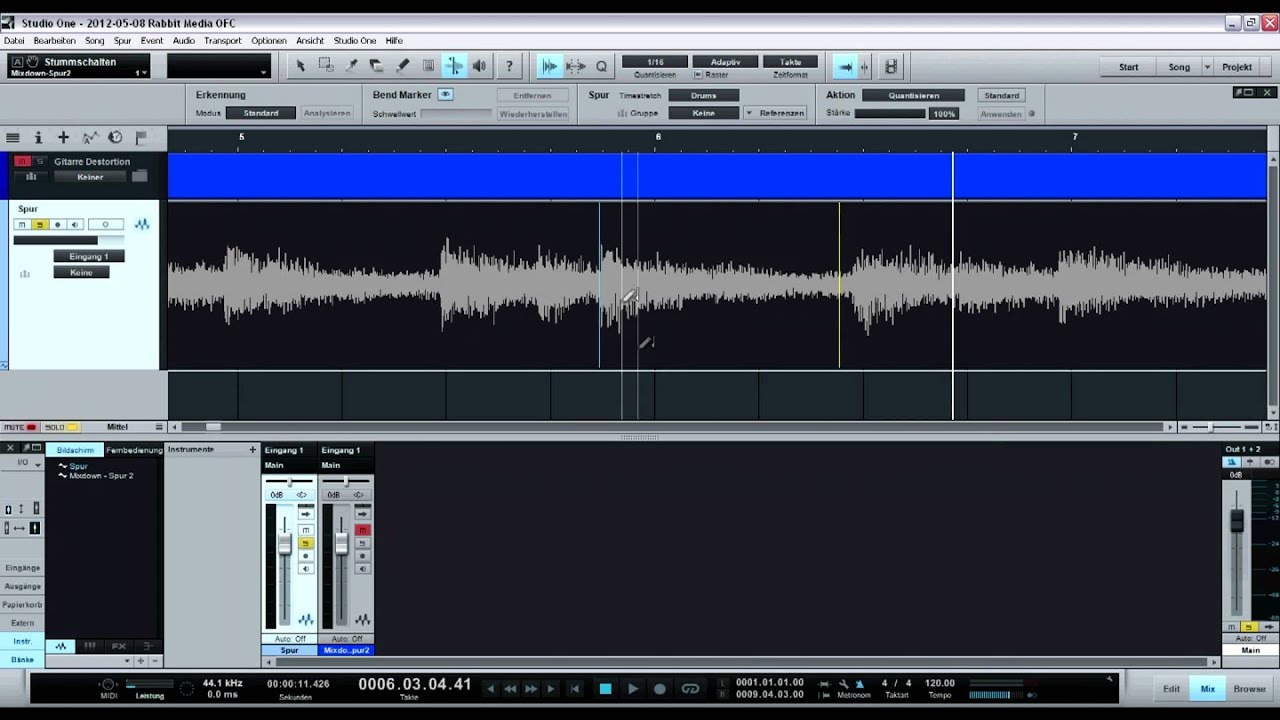Toggle the autoscroll arrow button
This screenshot has width=1280, height=720.
[x=845, y=66]
